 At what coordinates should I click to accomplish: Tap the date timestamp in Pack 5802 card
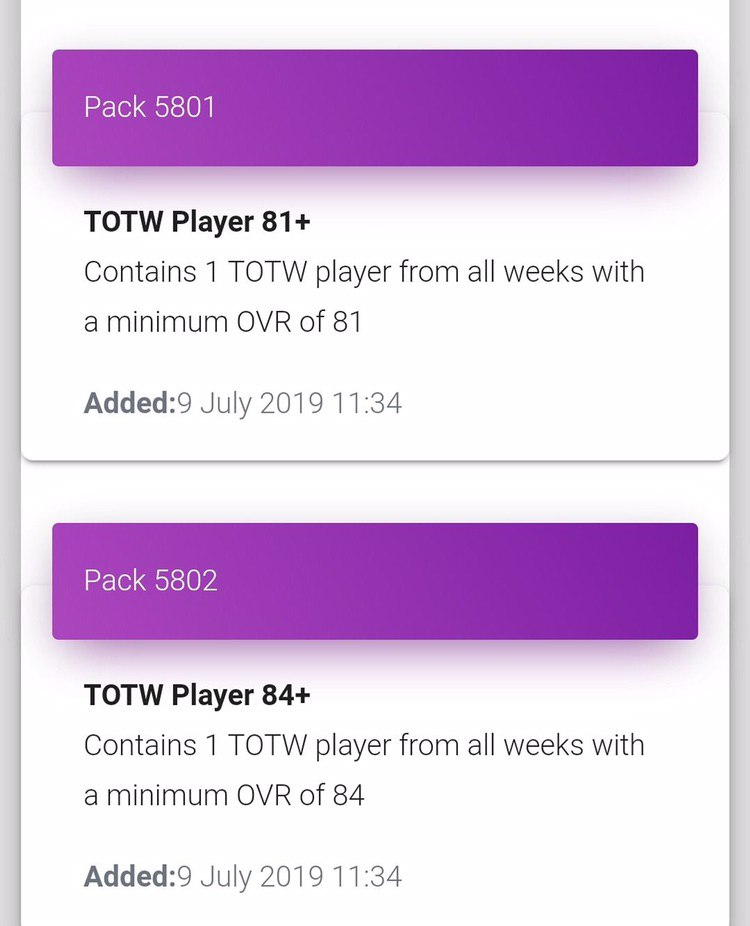point(290,877)
